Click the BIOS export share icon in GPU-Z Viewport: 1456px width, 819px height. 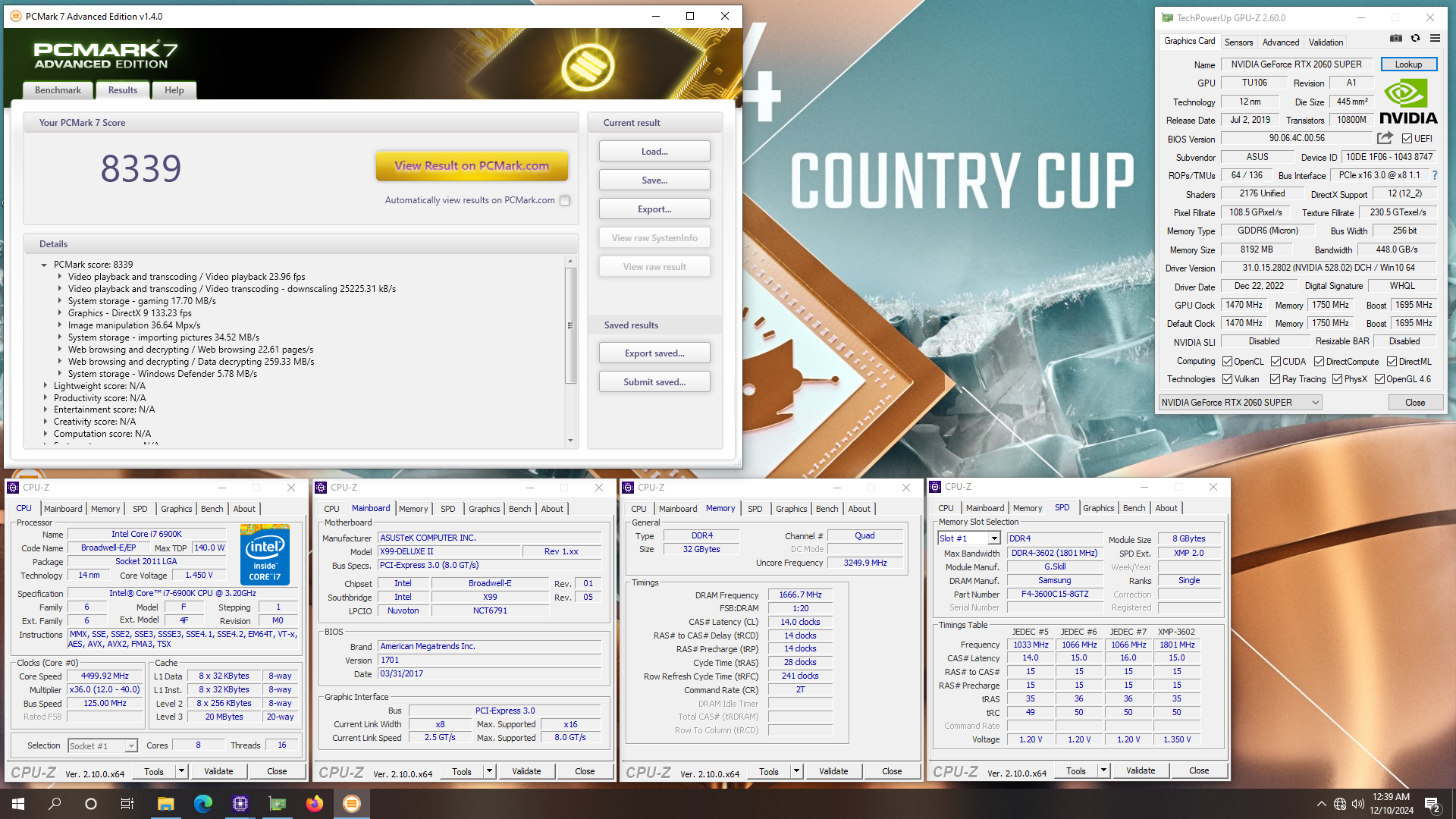click(1385, 138)
